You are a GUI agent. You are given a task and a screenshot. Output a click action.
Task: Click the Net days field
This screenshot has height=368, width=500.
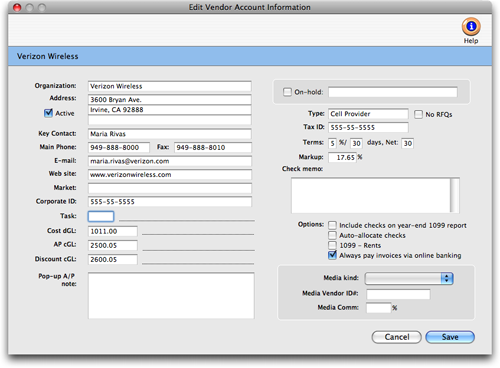tap(407, 143)
